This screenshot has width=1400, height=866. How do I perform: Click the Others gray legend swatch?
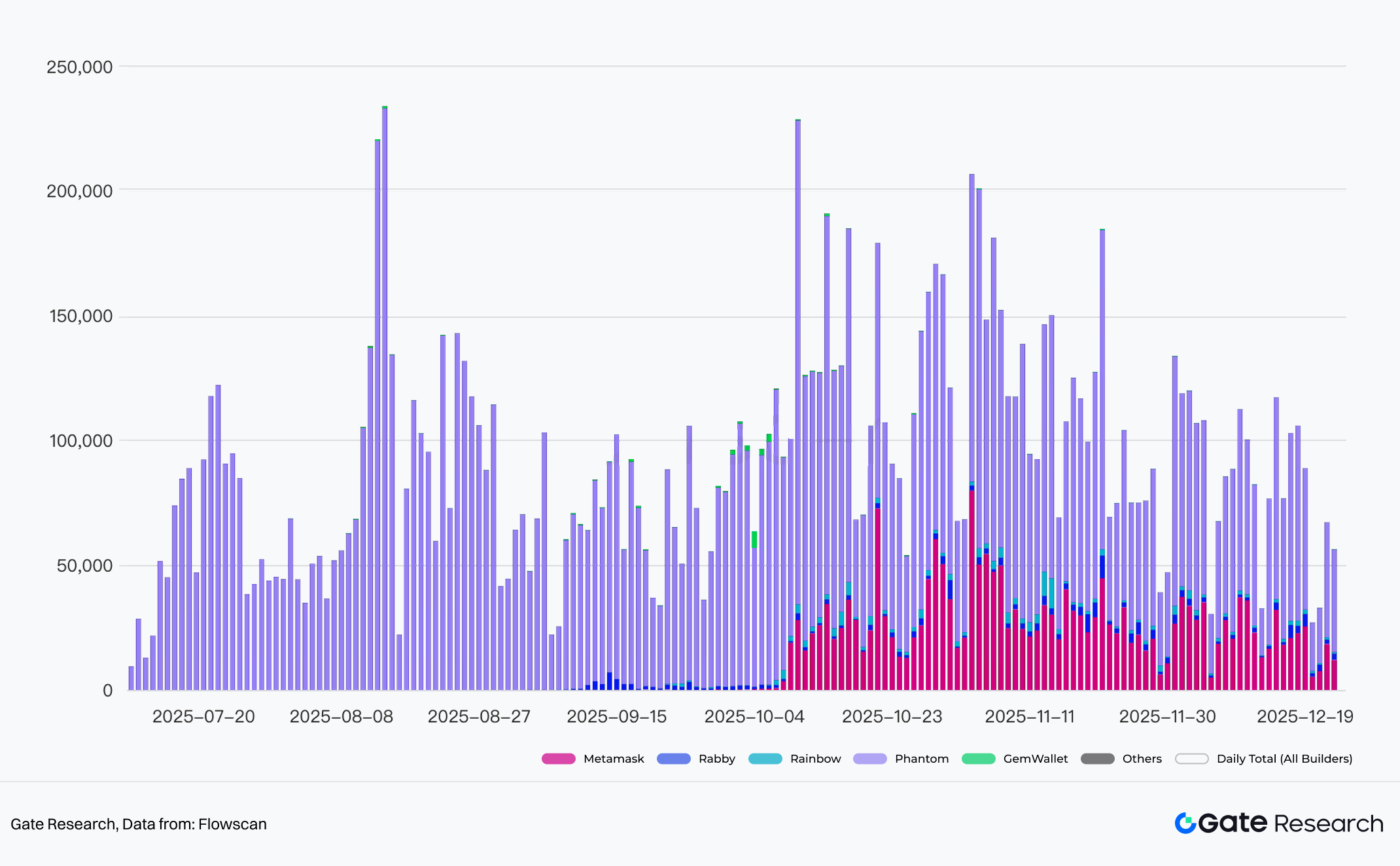tap(1097, 759)
